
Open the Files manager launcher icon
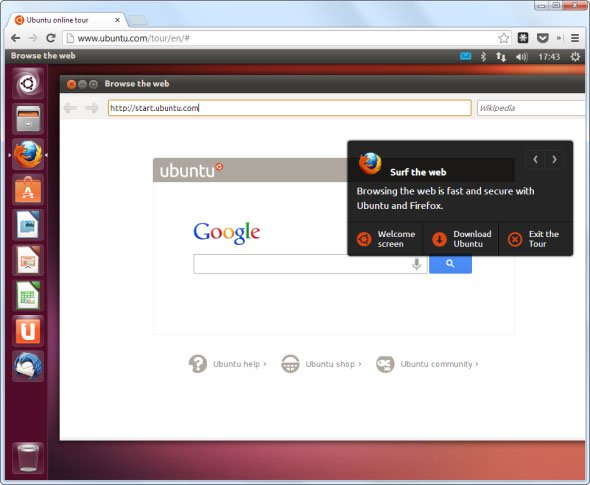coord(28,119)
